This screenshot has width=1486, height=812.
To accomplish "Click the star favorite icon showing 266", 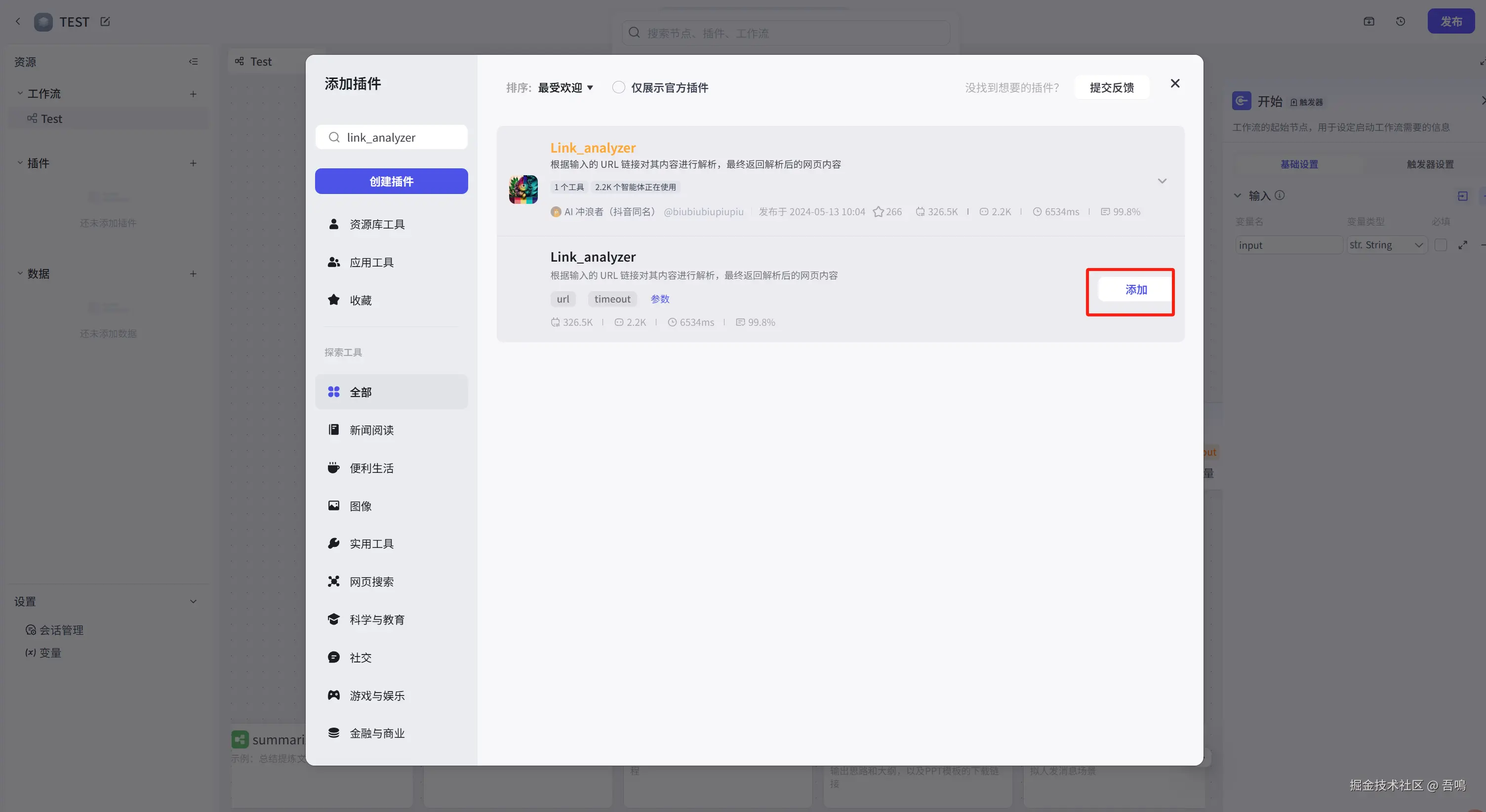I will [878, 212].
